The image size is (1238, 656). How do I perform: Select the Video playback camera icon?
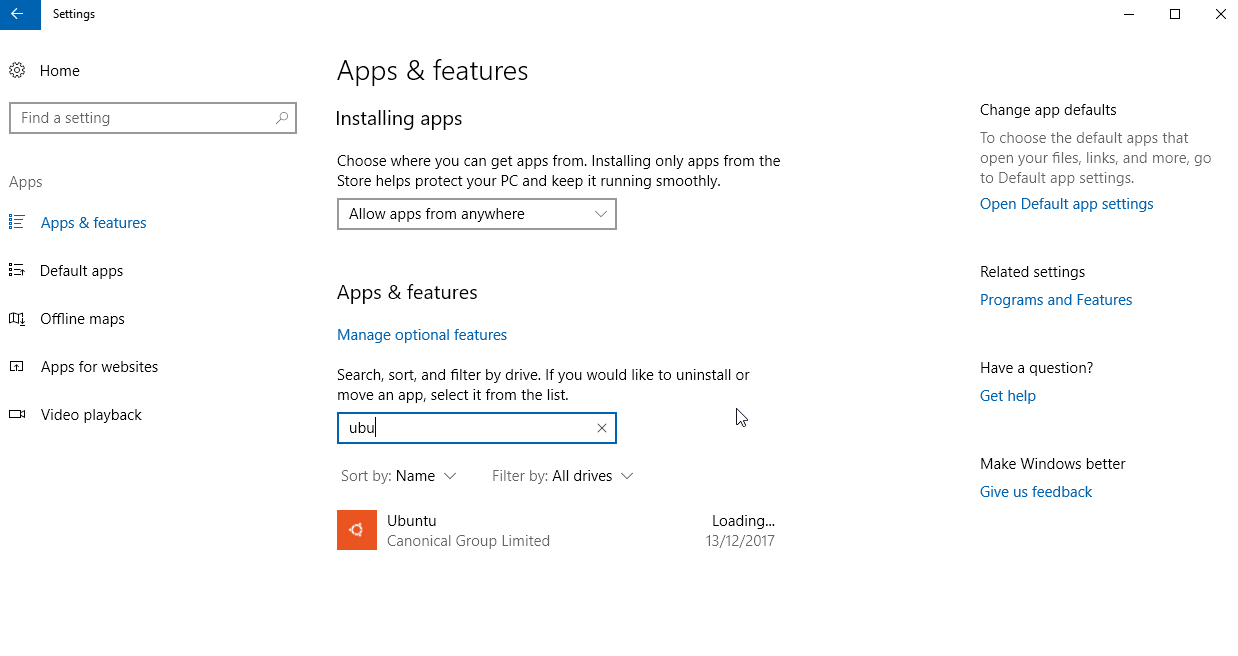16,415
